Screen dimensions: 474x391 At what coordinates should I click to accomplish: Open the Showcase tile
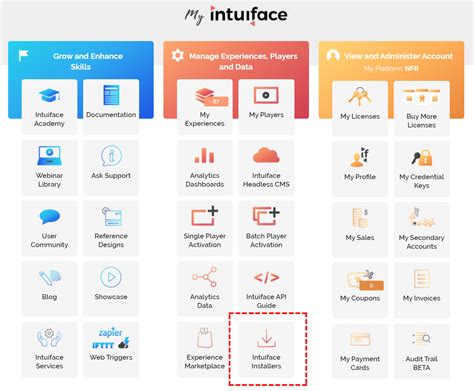point(111,289)
